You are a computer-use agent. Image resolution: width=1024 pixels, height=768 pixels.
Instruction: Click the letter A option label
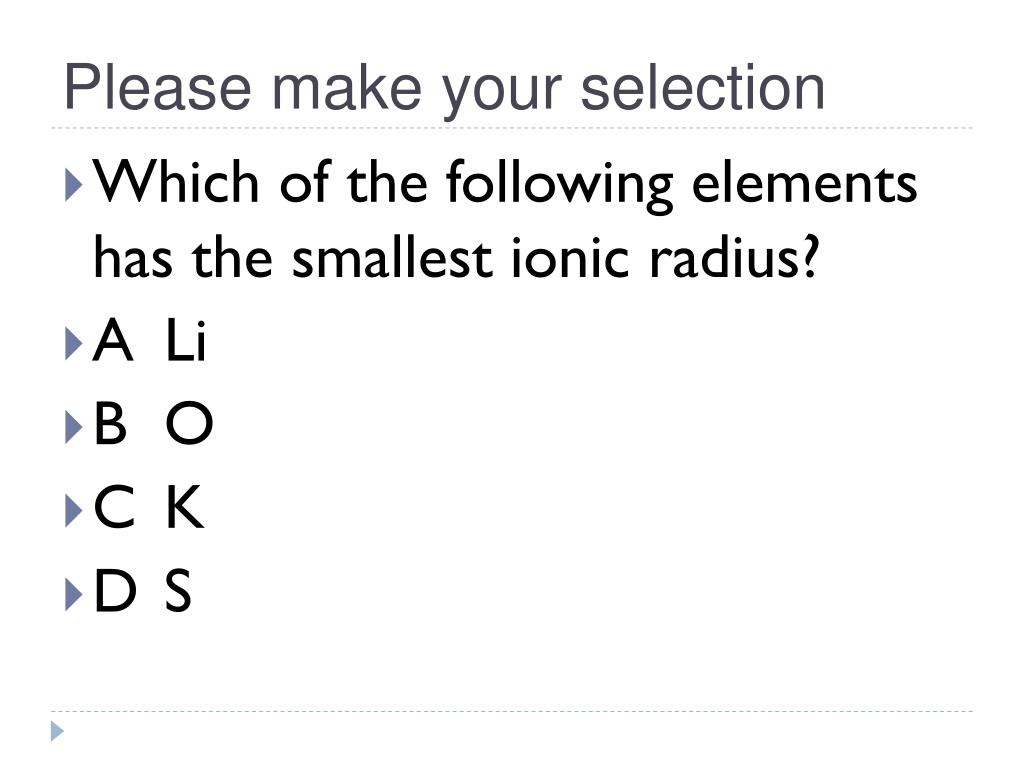111,343
